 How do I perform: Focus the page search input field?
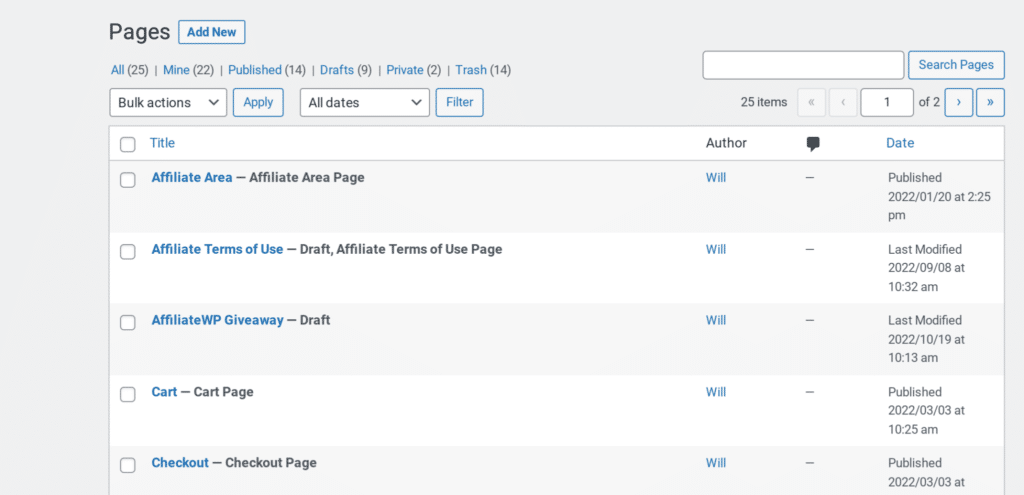coord(803,65)
